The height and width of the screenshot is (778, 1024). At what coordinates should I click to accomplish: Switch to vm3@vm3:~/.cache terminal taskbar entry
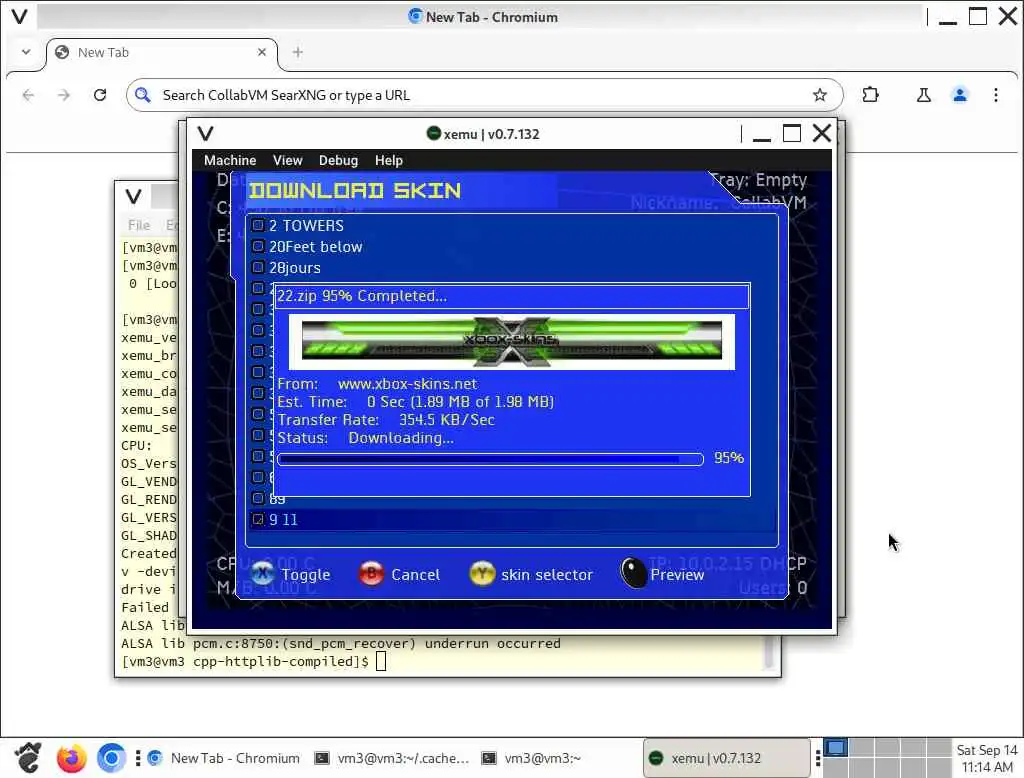[x=392, y=758]
